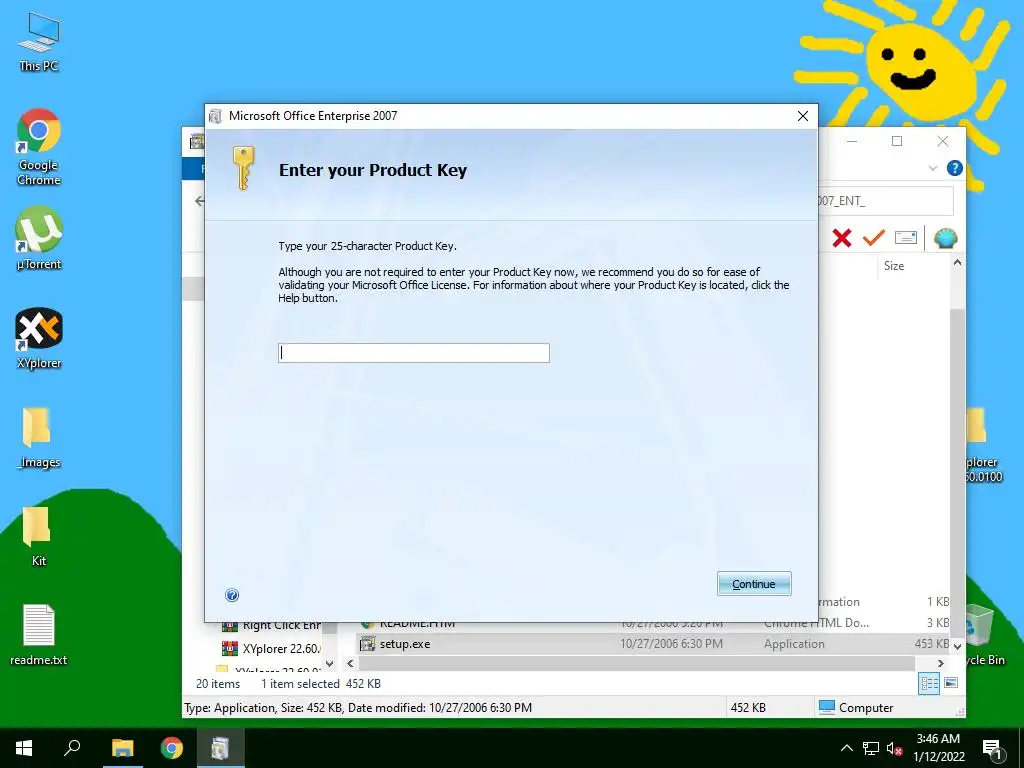This screenshot has height=768, width=1024.
Task: Click the red X delete icon in Explorer toolbar
Action: pyautogui.click(x=842, y=238)
